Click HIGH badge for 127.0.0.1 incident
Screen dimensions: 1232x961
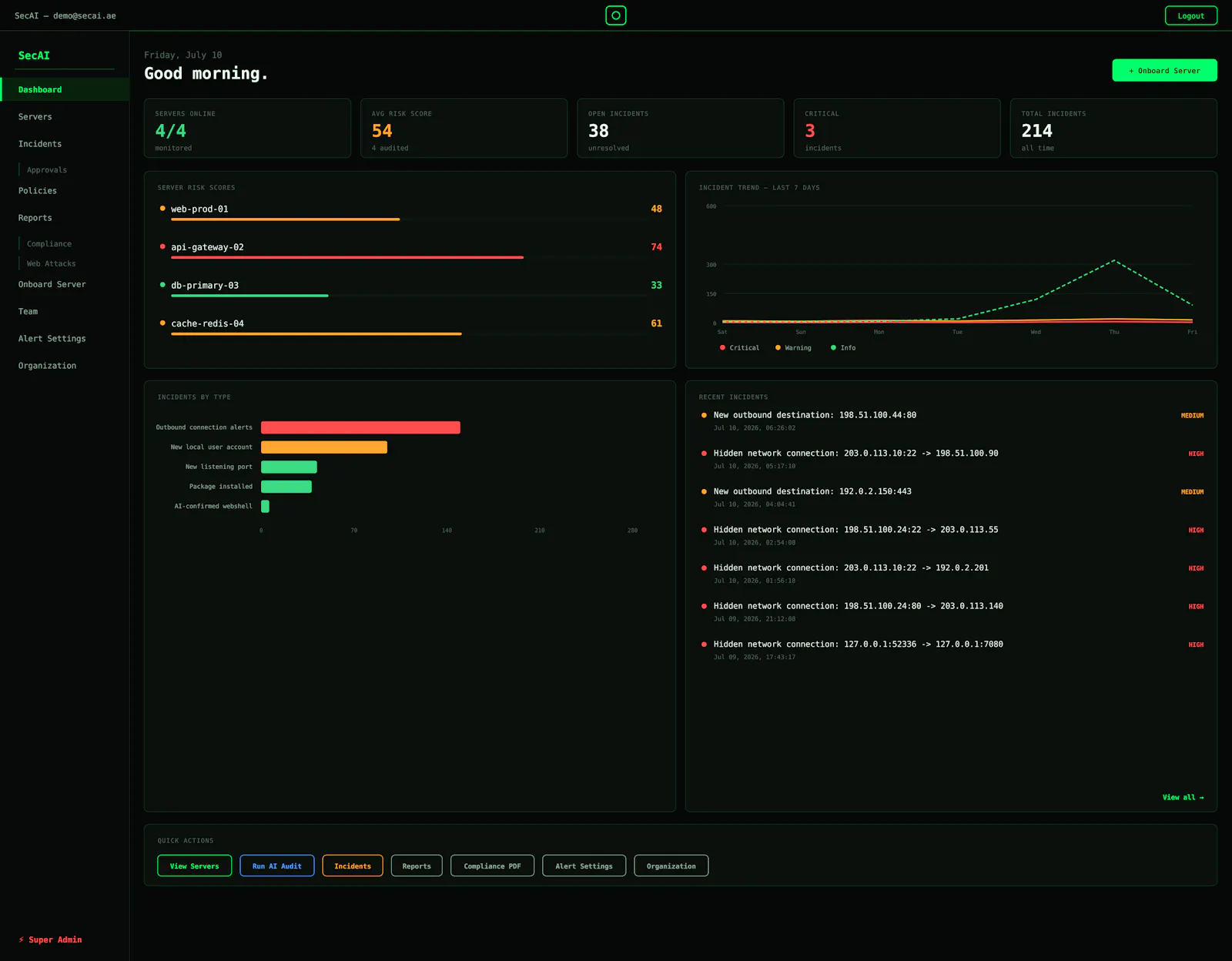point(1196,645)
